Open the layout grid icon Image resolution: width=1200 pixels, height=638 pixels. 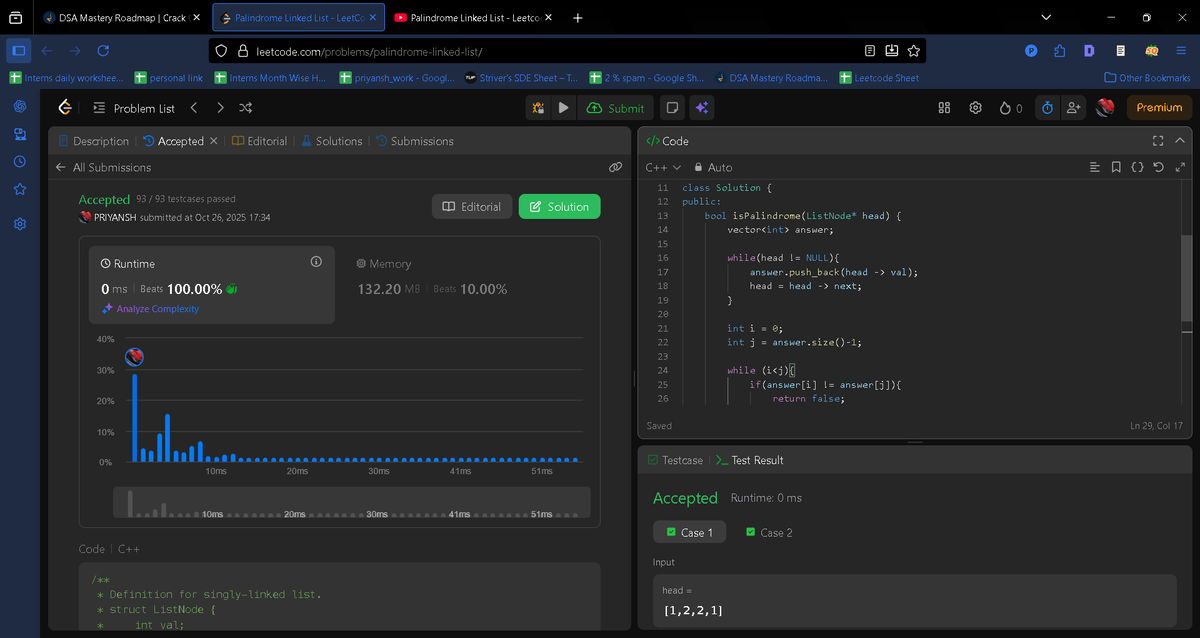pos(944,108)
